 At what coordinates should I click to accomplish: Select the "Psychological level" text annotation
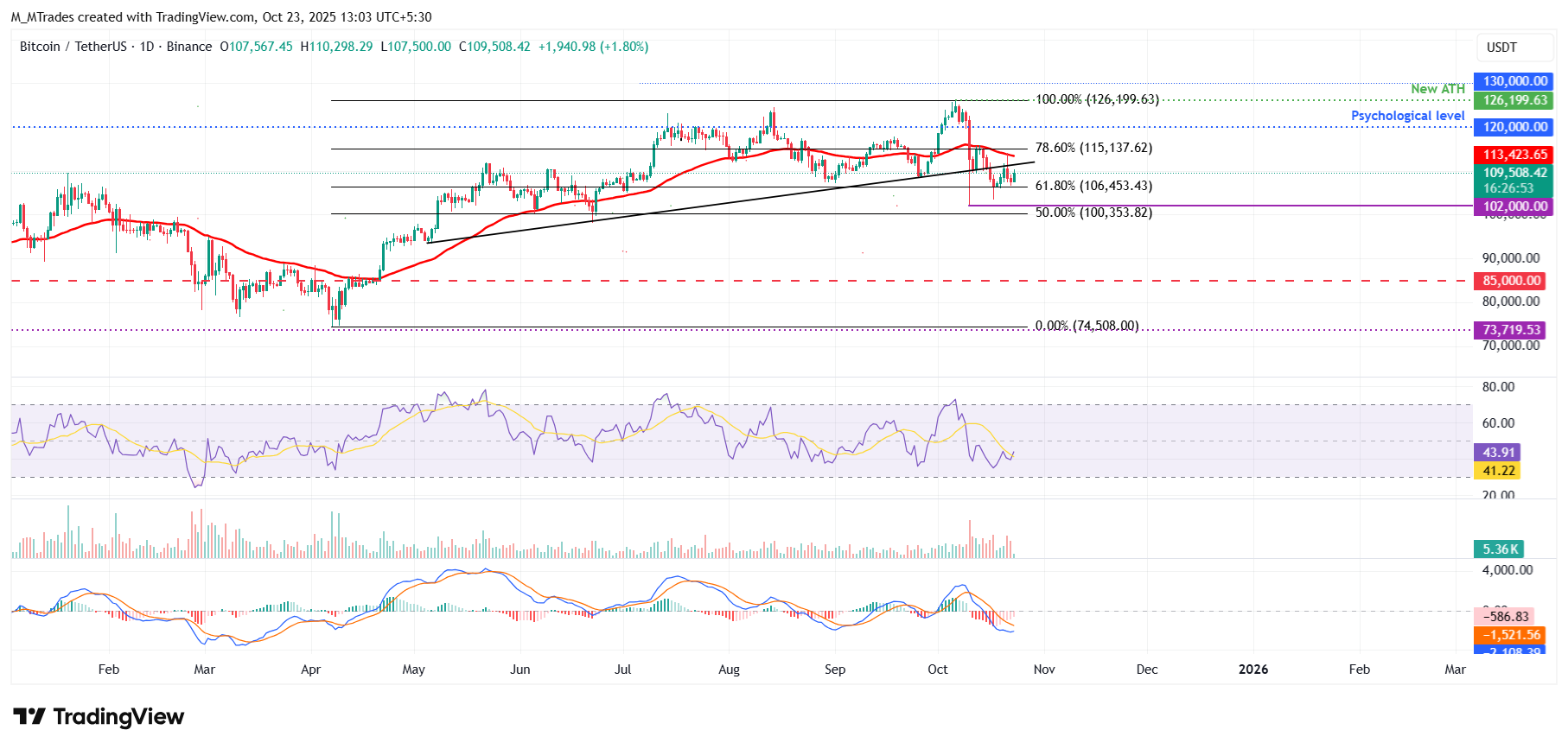point(1407,116)
